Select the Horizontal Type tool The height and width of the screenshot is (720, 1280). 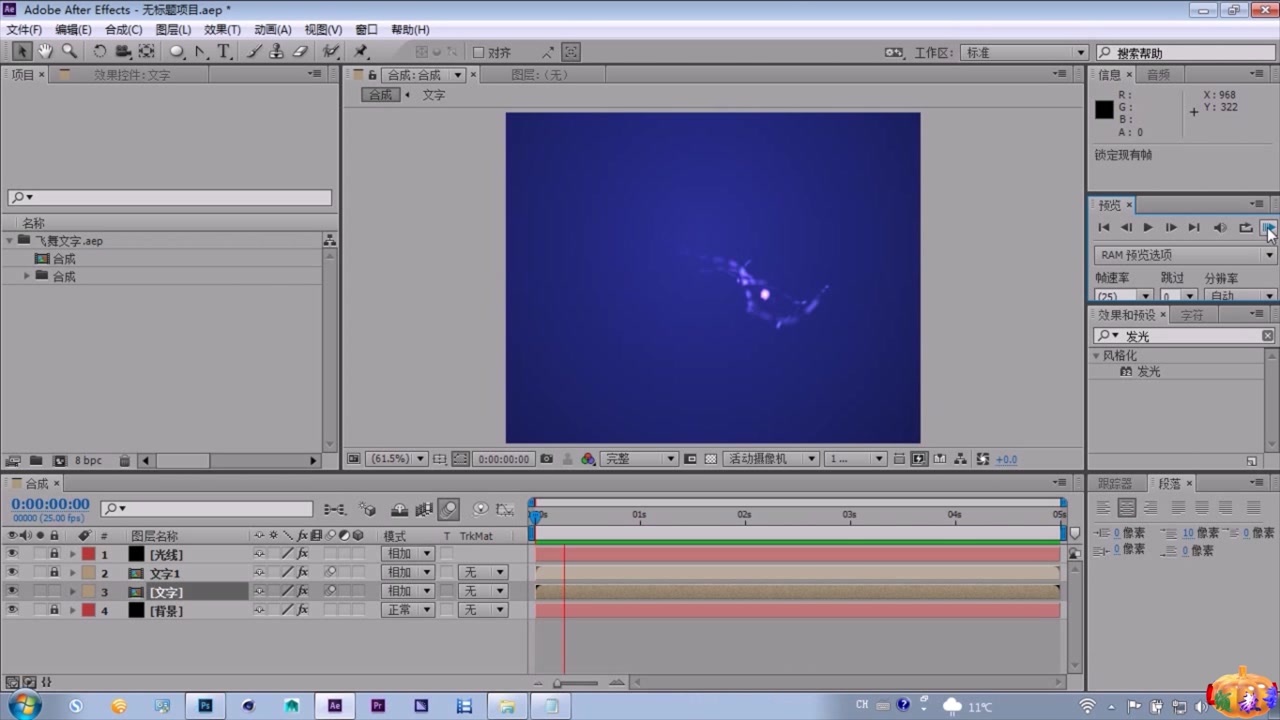tap(224, 52)
